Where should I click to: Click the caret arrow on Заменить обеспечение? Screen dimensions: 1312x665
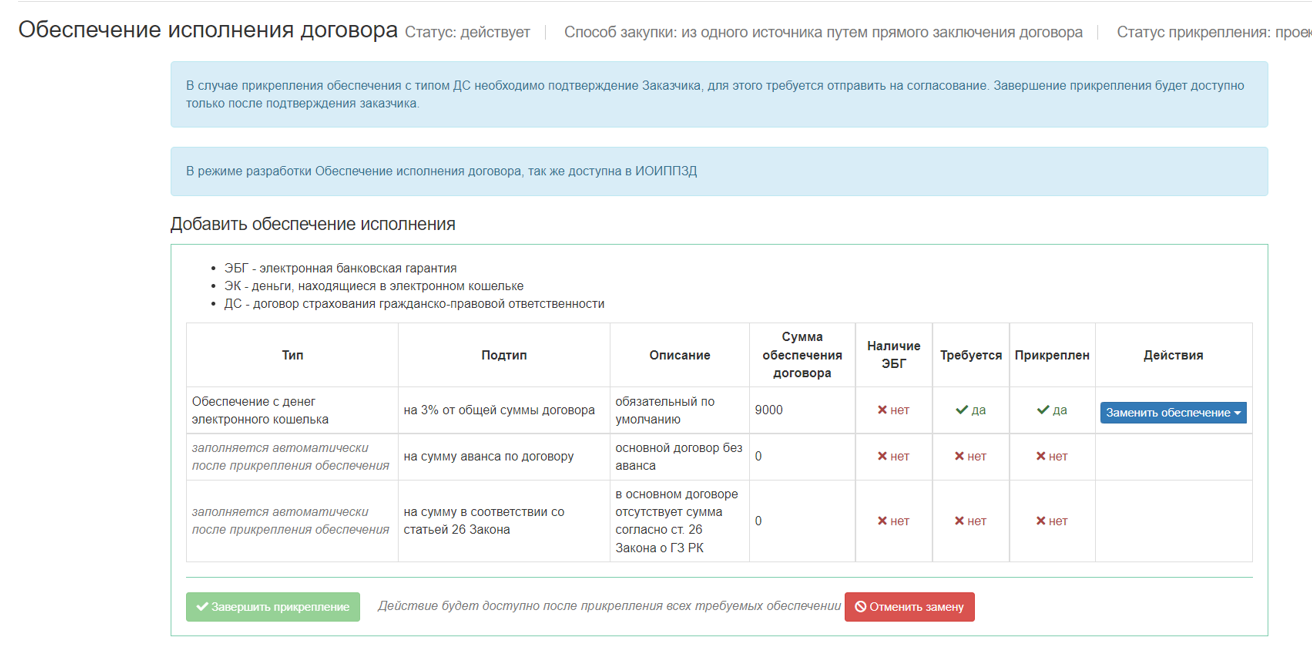tap(1238, 413)
